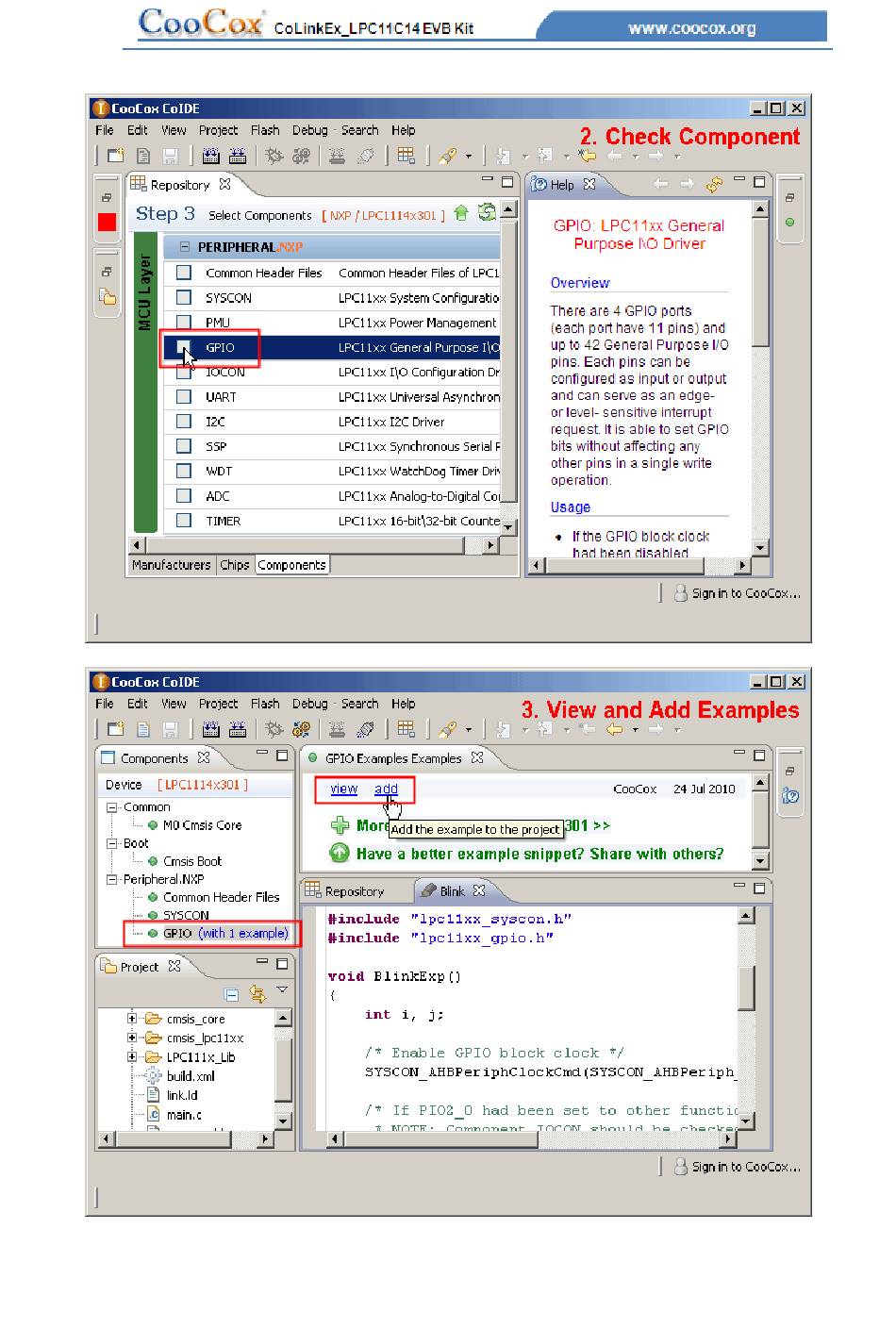Click green up arrow beside Step 3 header

point(461,213)
